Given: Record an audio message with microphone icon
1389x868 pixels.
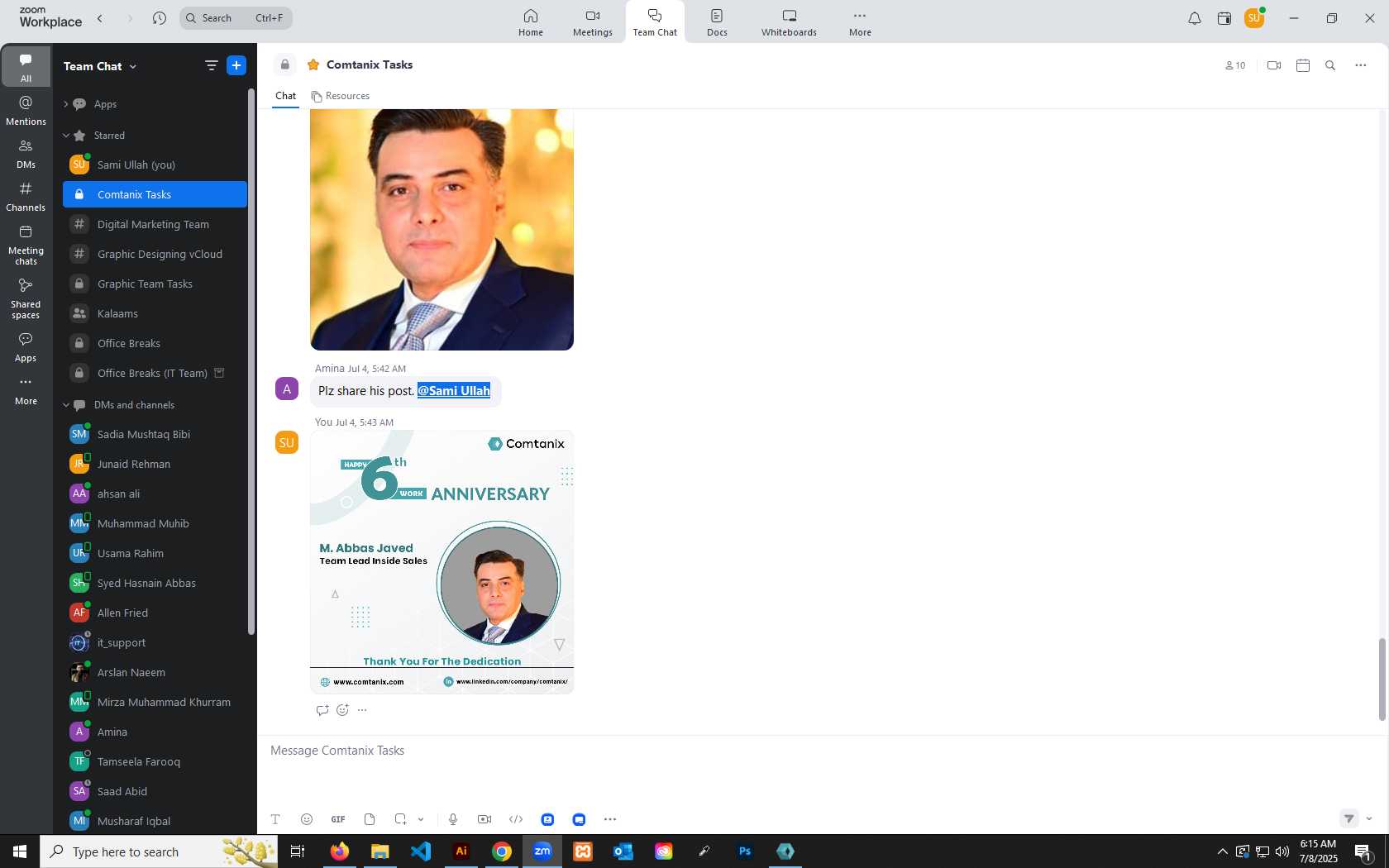Looking at the screenshot, I should point(453,819).
